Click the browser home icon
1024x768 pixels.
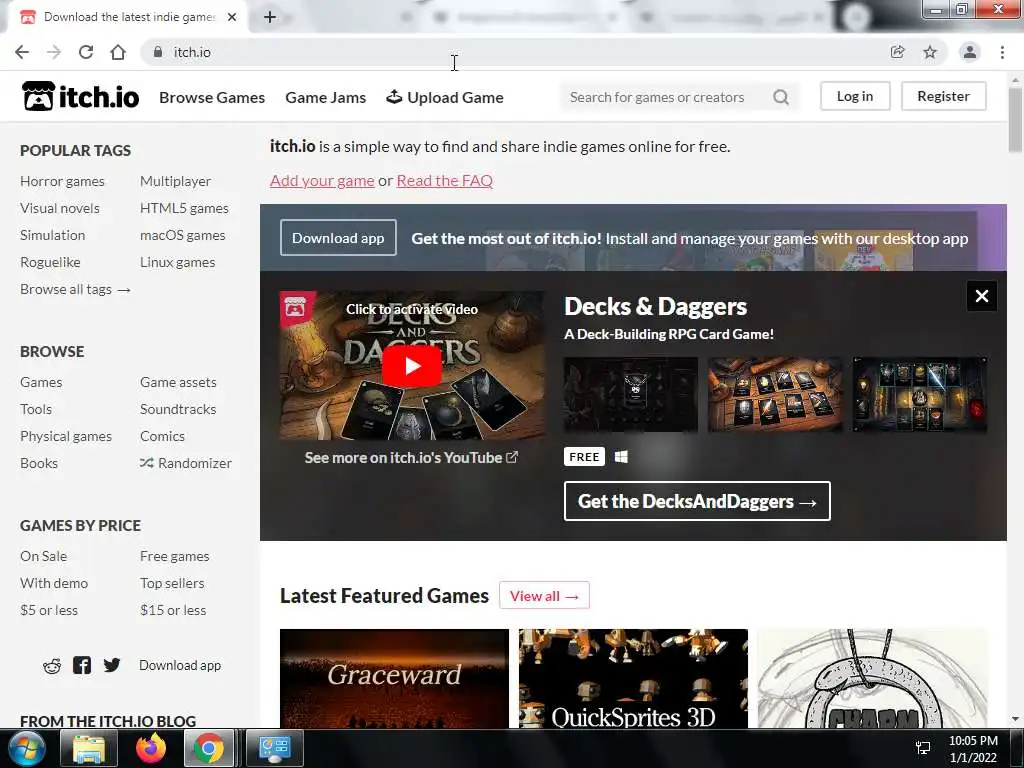pyautogui.click(x=118, y=52)
